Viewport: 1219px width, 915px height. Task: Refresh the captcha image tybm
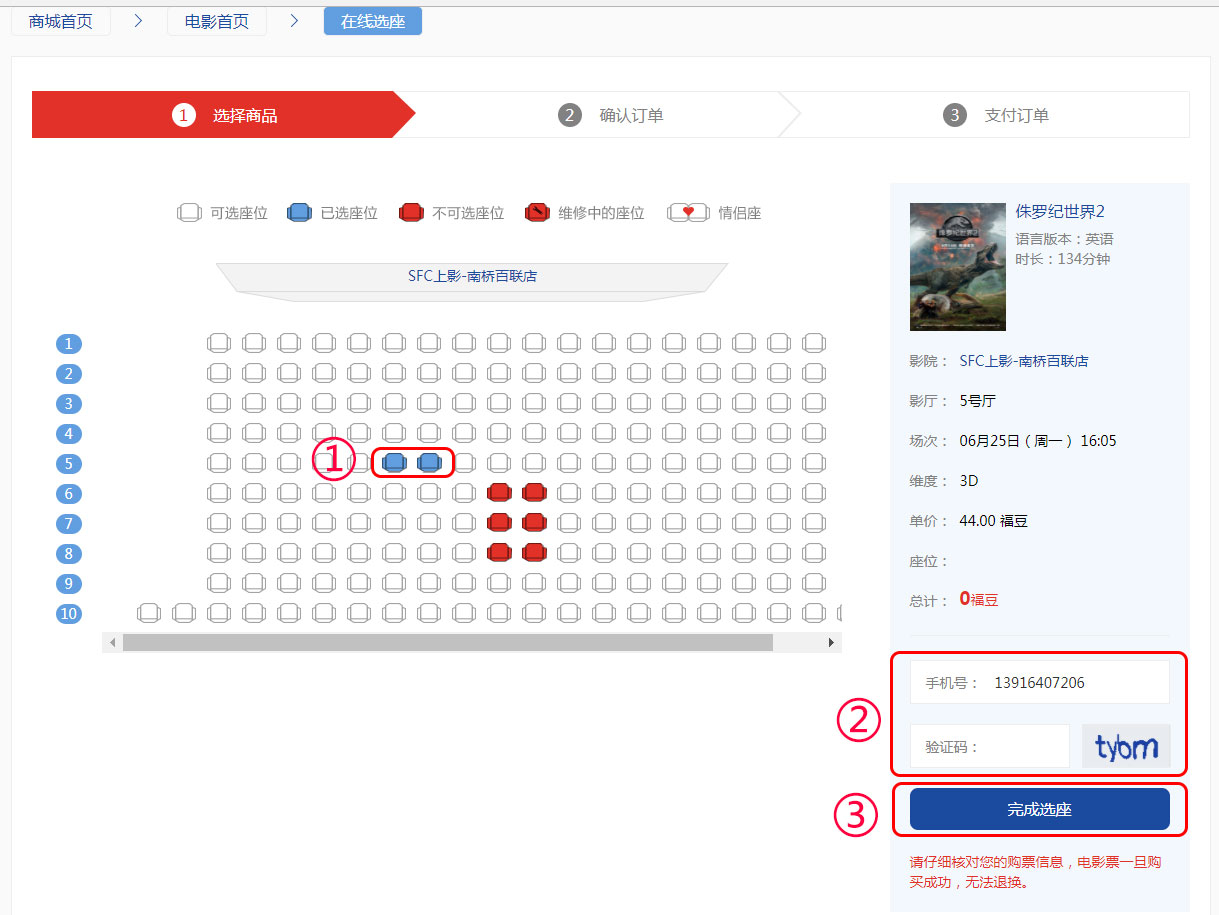1126,747
